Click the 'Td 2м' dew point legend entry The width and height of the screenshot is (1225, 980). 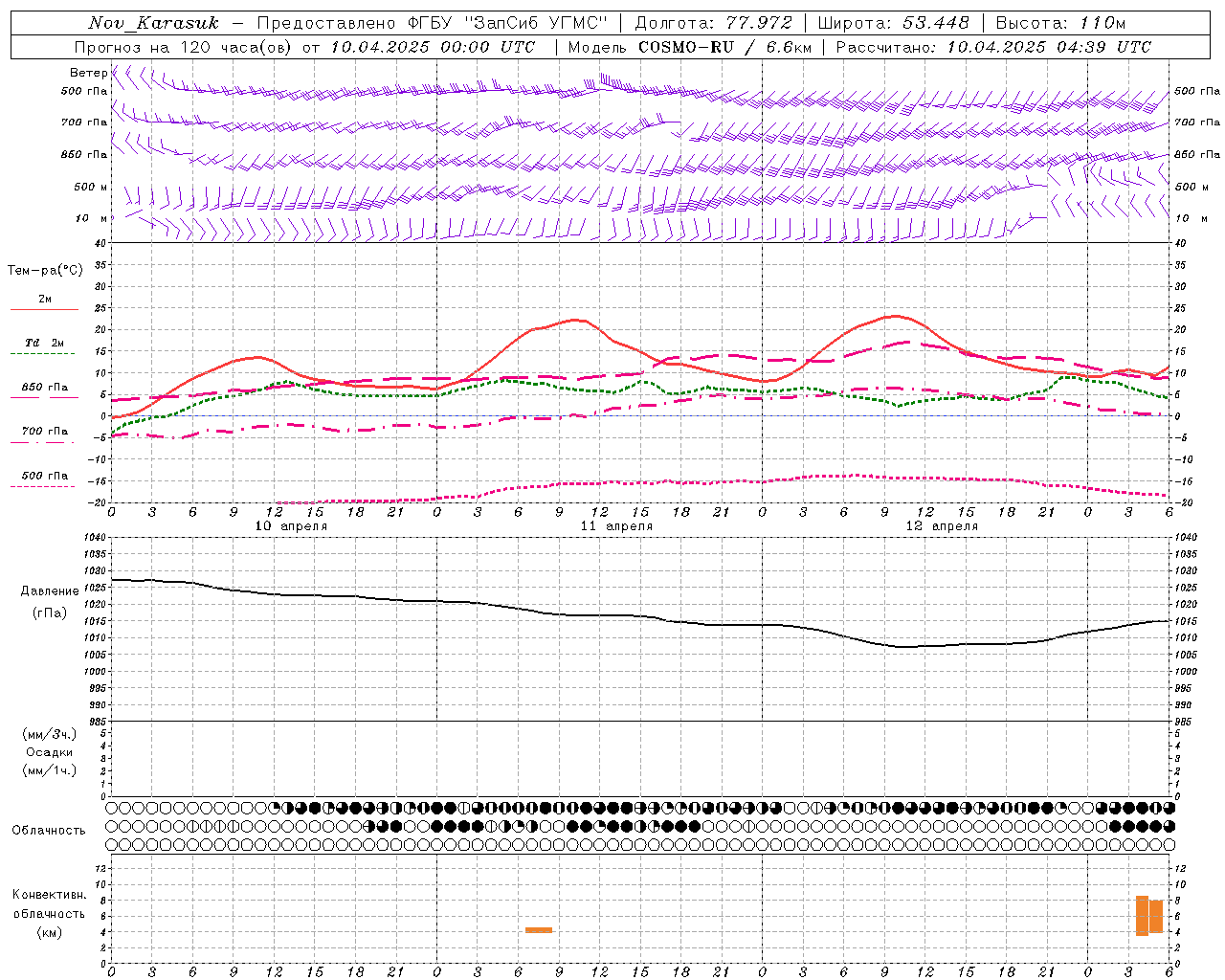tap(45, 343)
